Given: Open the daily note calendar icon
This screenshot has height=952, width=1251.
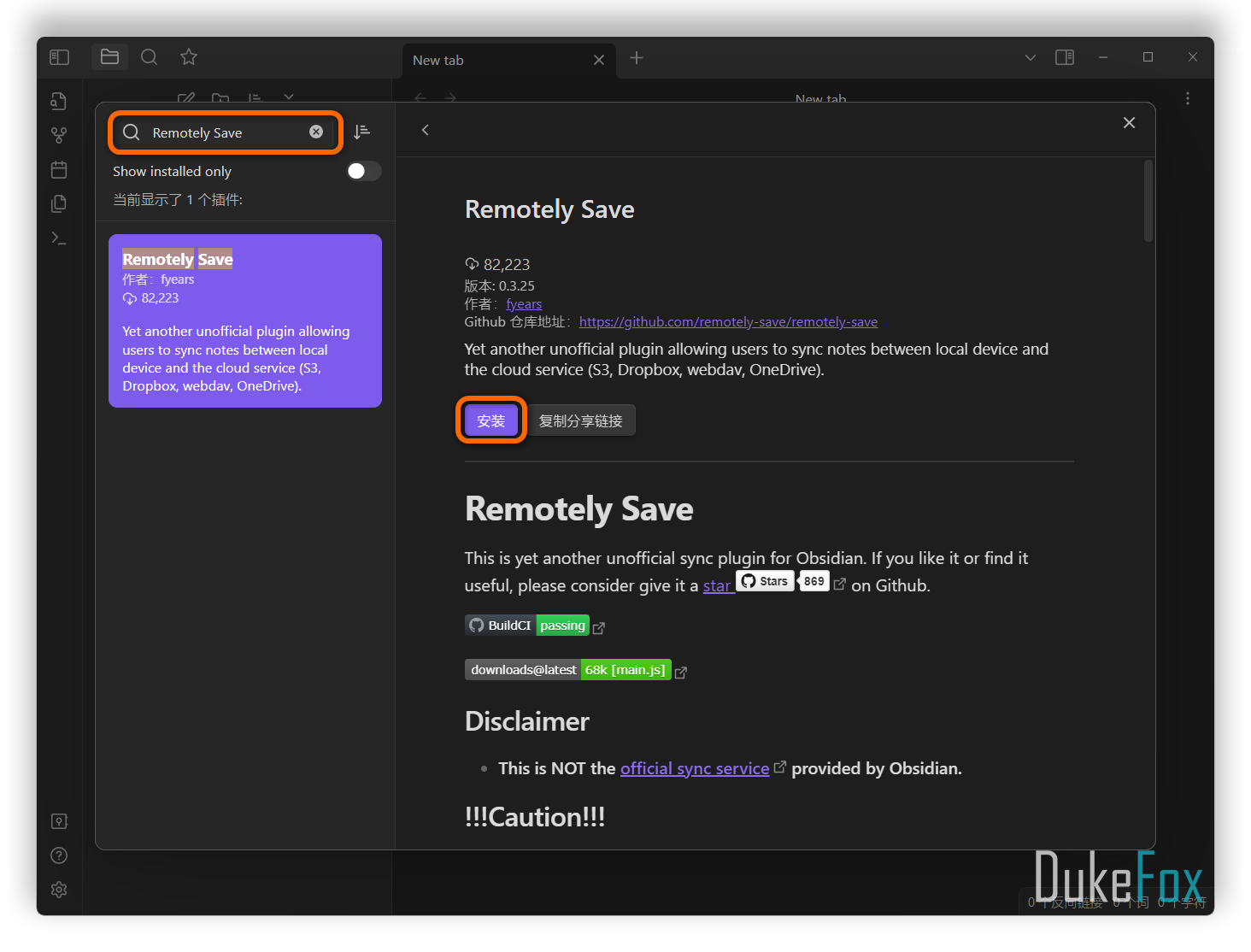Looking at the screenshot, I should tap(59, 169).
